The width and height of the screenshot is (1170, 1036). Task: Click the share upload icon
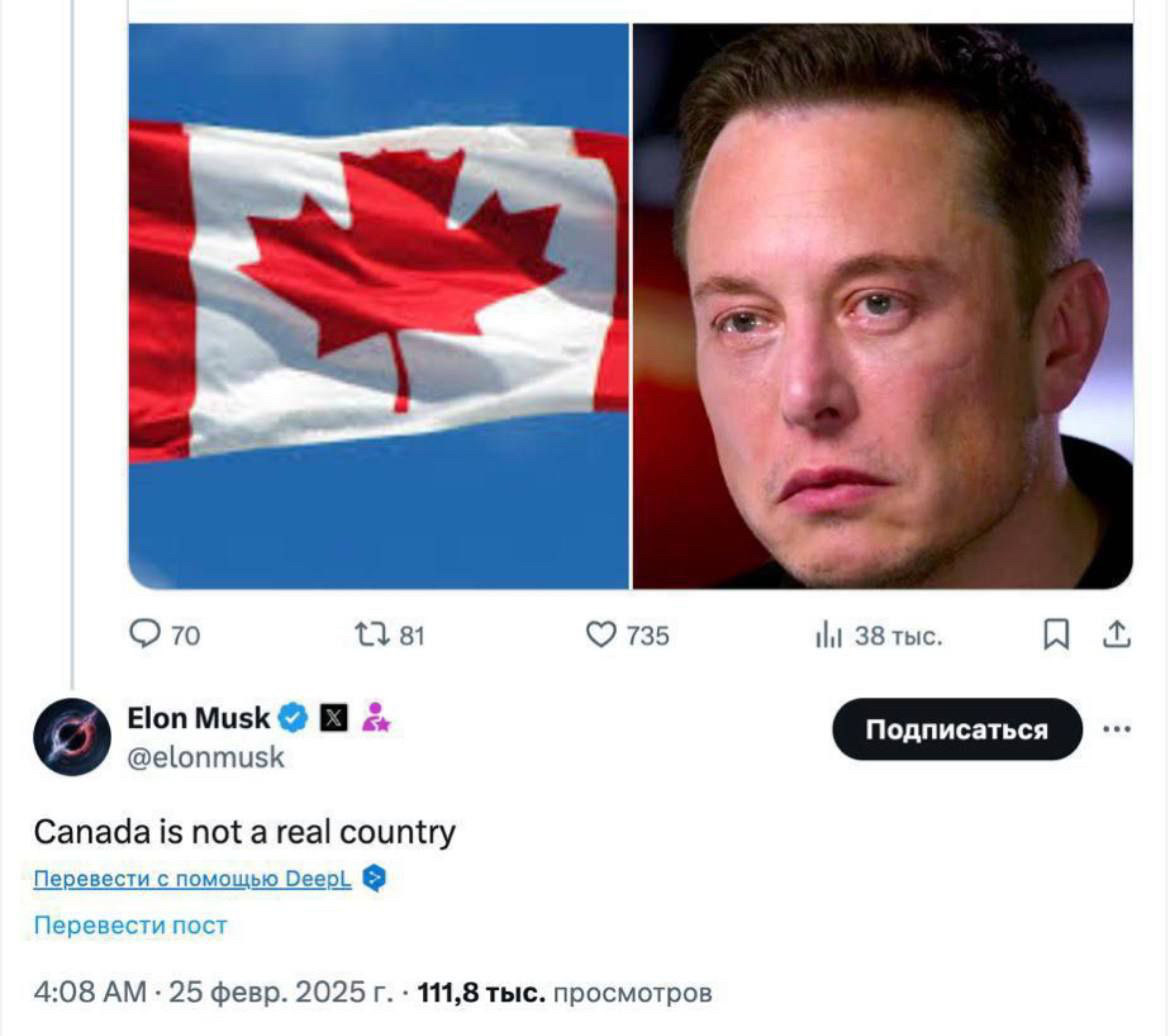tap(1116, 634)
